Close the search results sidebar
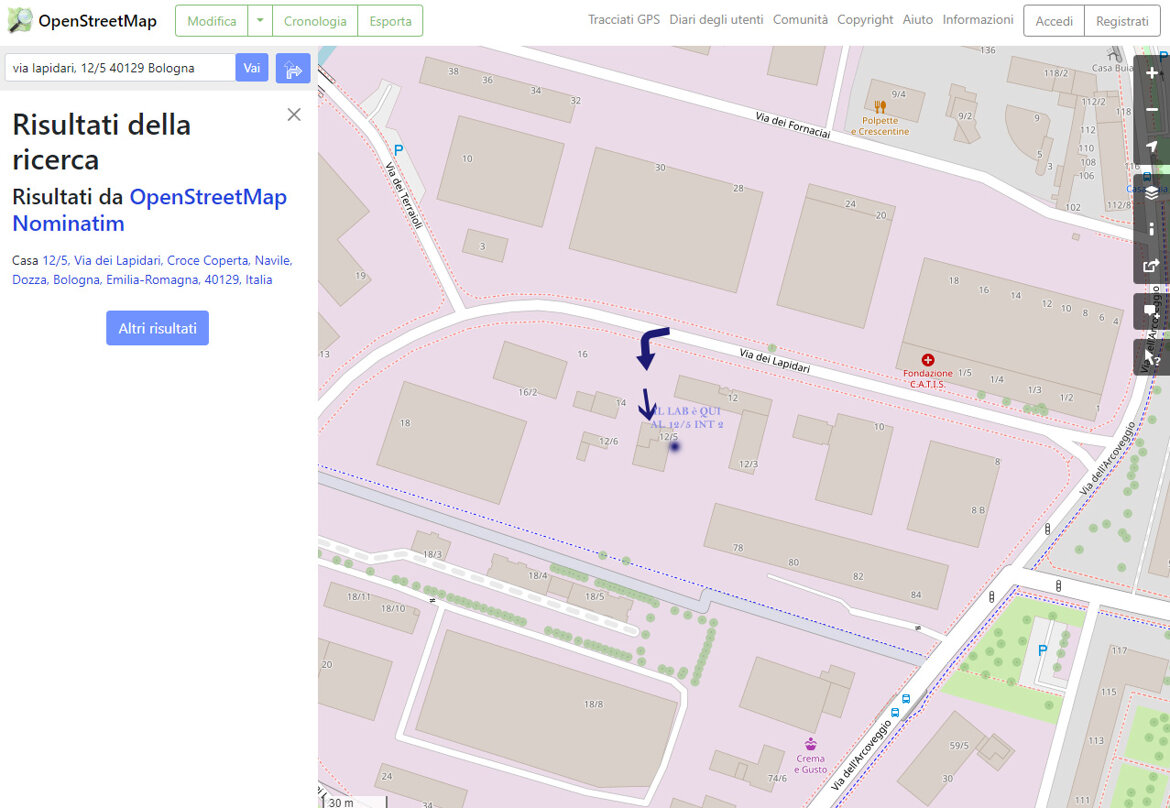Screen dimensions: 1170x808 click(294, 115)
